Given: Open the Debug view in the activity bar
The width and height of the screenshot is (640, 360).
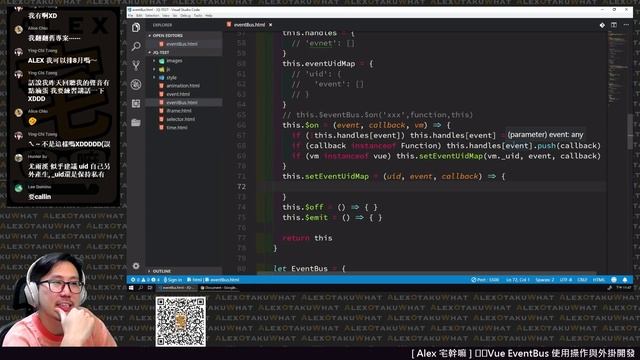Looking at the screenshot, I should (x=136, y=84).
